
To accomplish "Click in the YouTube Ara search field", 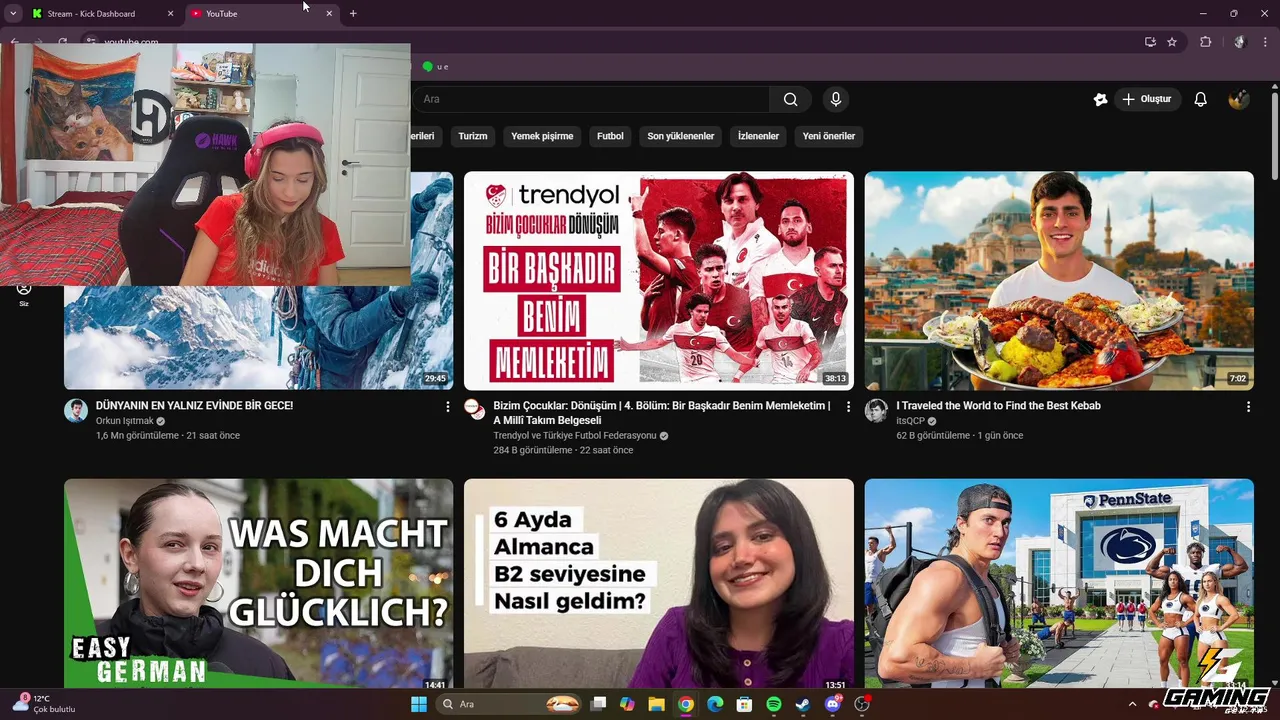I will 590,99.
